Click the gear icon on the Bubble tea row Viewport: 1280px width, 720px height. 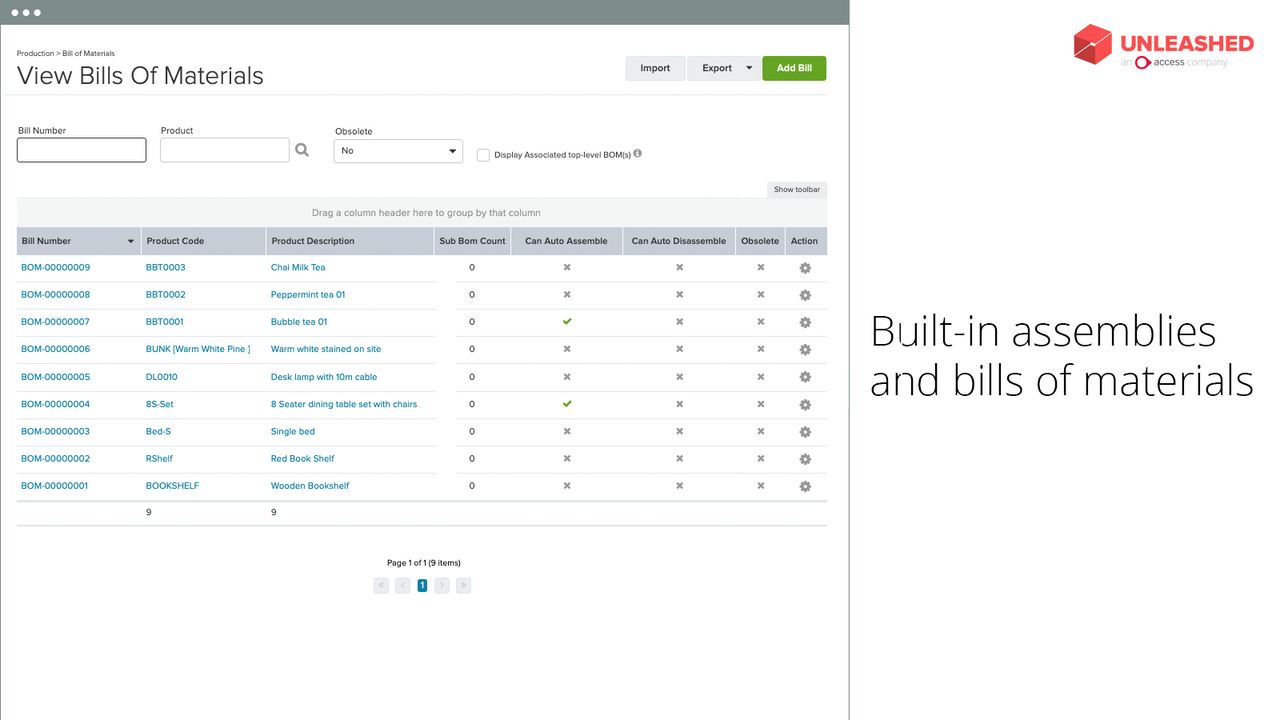(805, 322)
